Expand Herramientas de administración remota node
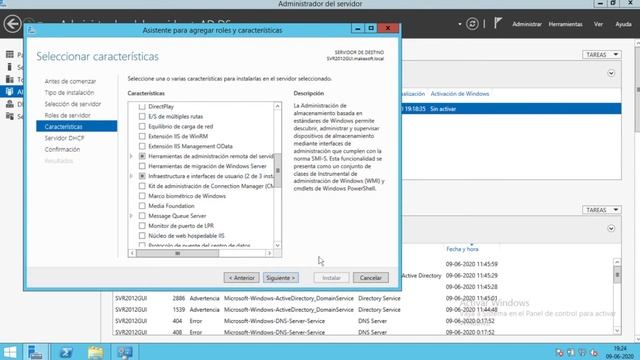This screenshot has height=360, width=640. point(131,156)
